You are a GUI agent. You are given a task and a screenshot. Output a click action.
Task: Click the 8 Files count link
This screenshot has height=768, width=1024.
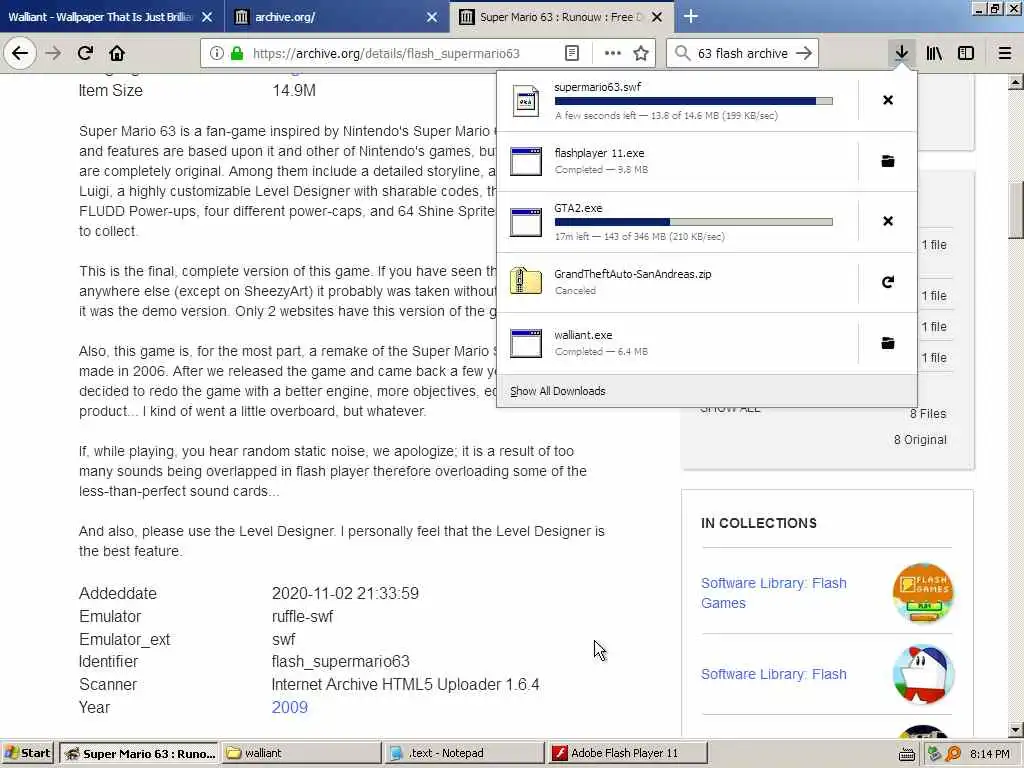coord(928,413)
